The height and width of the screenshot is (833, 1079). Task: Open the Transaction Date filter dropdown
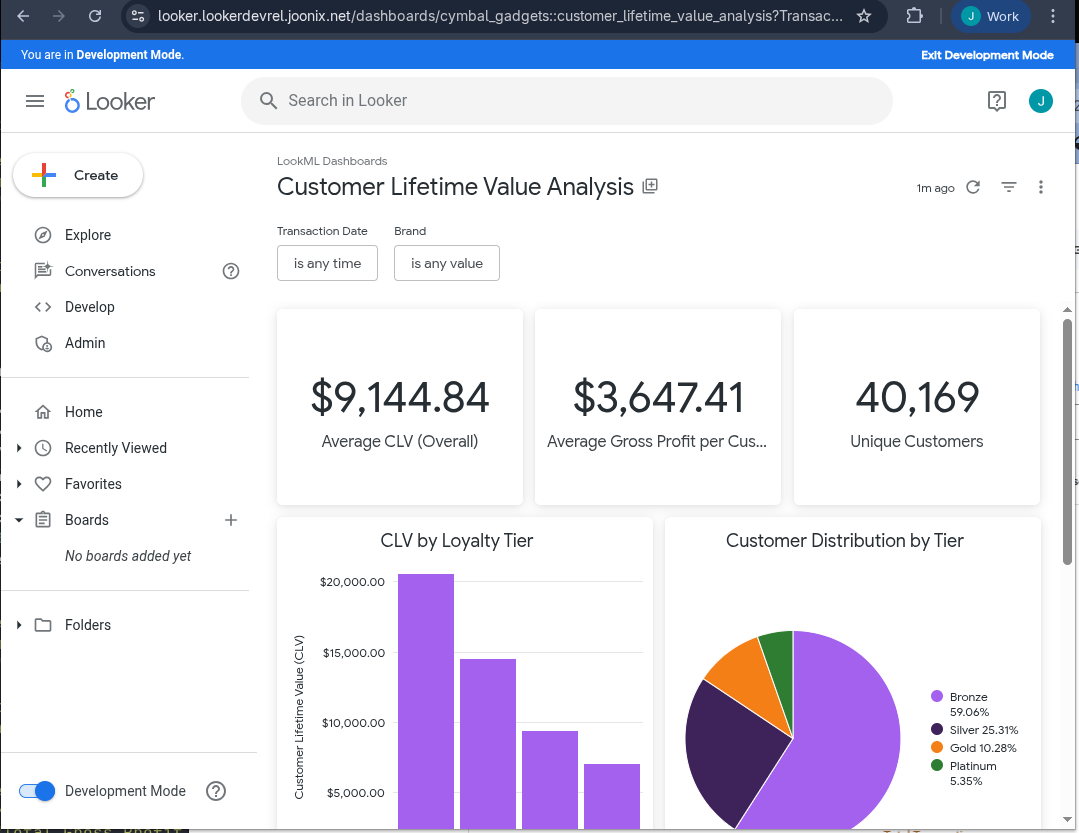point(327,263)
